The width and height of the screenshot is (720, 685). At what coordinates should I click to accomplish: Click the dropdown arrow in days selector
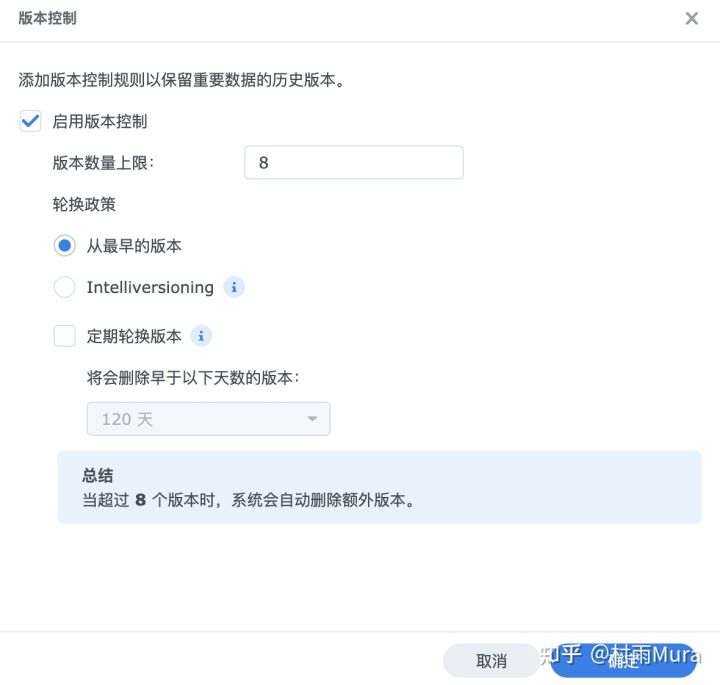(x=312, y=419)
